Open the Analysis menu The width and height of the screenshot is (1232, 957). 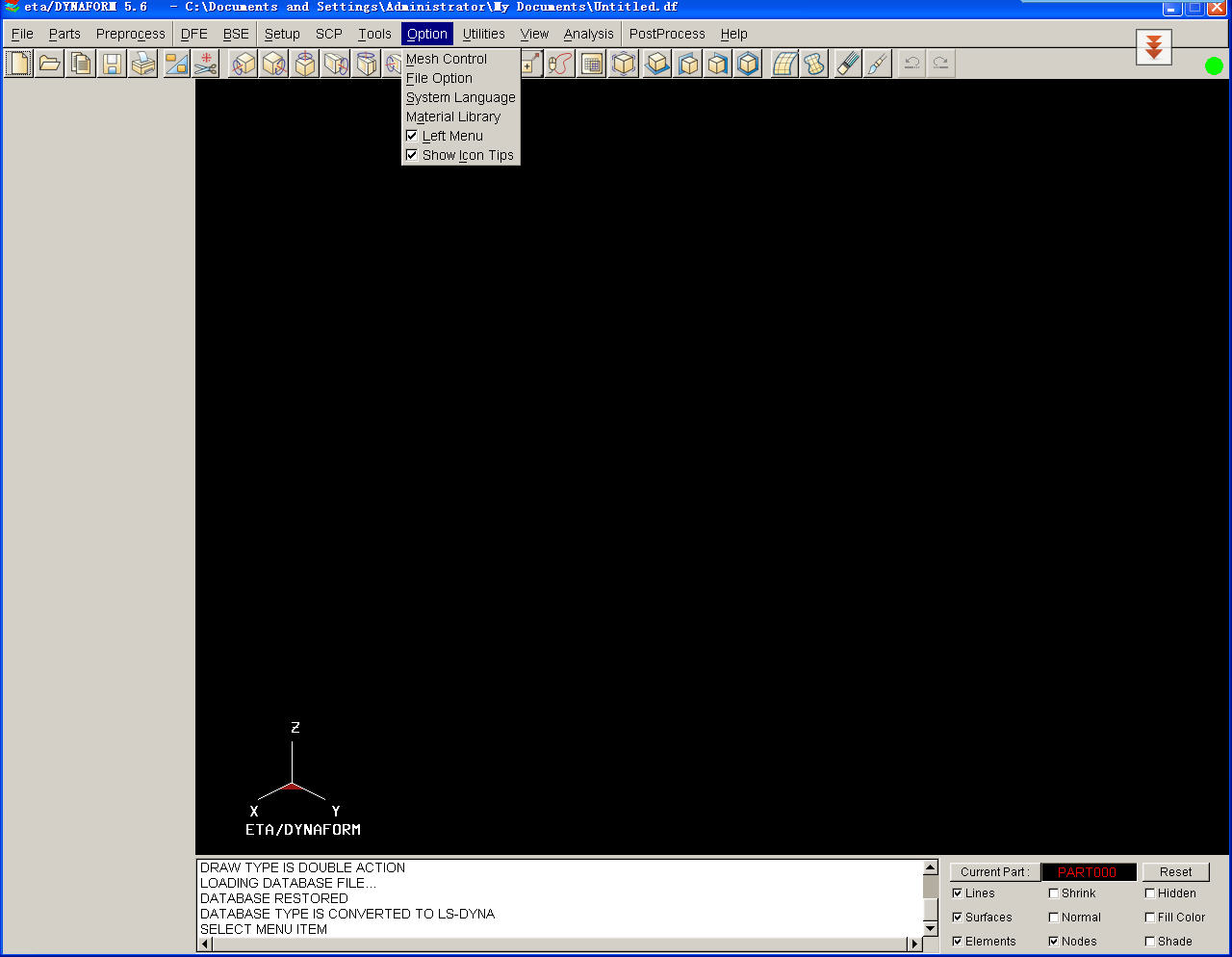[589, 34]
